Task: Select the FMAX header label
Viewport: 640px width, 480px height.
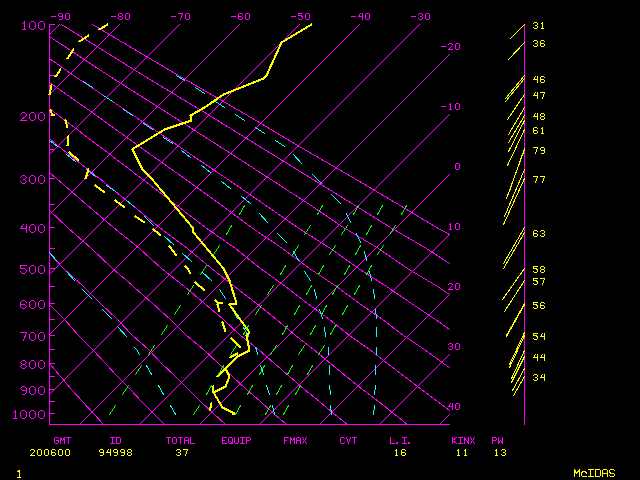Action: [295, 440]
